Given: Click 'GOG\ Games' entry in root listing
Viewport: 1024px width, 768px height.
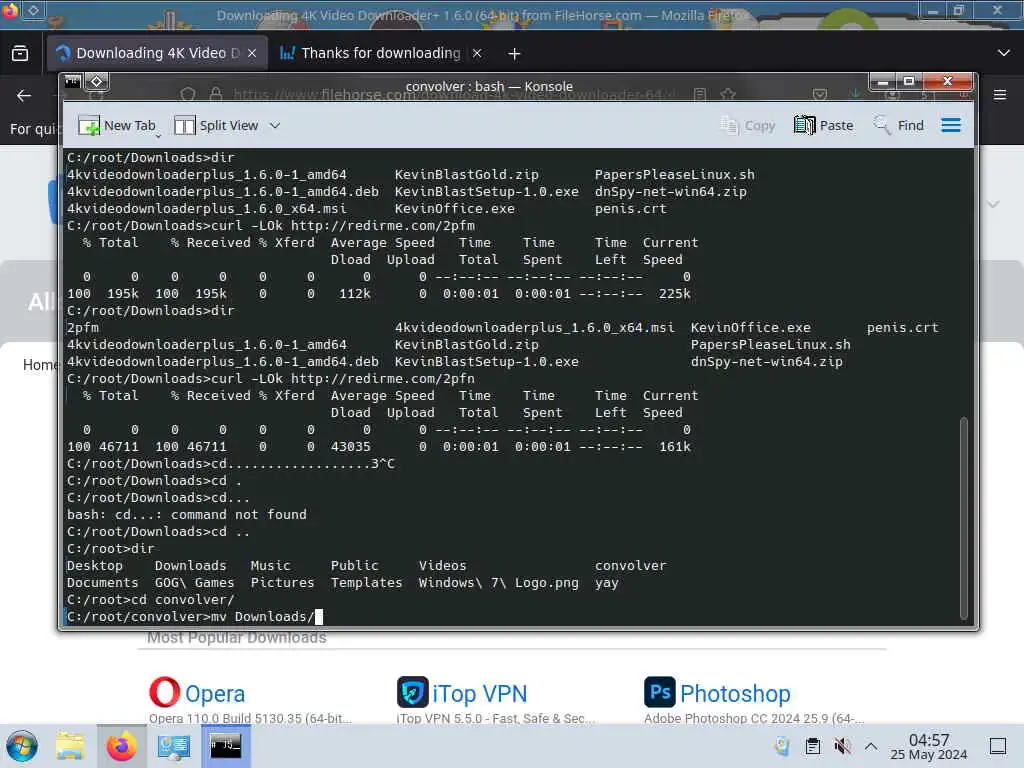Looking at the screenshot, I should 195,583.
